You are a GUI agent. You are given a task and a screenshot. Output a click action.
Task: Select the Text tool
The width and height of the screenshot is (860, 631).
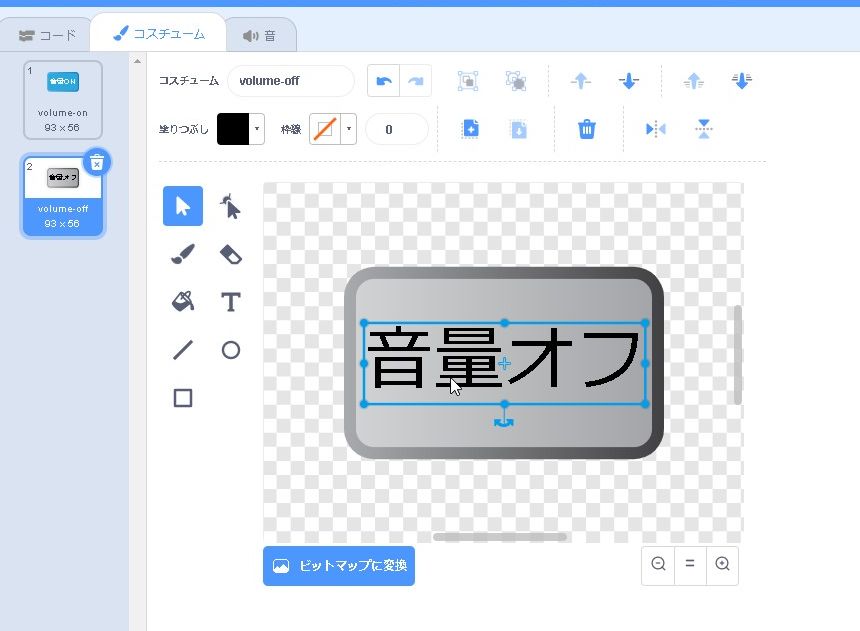[231, 302]
